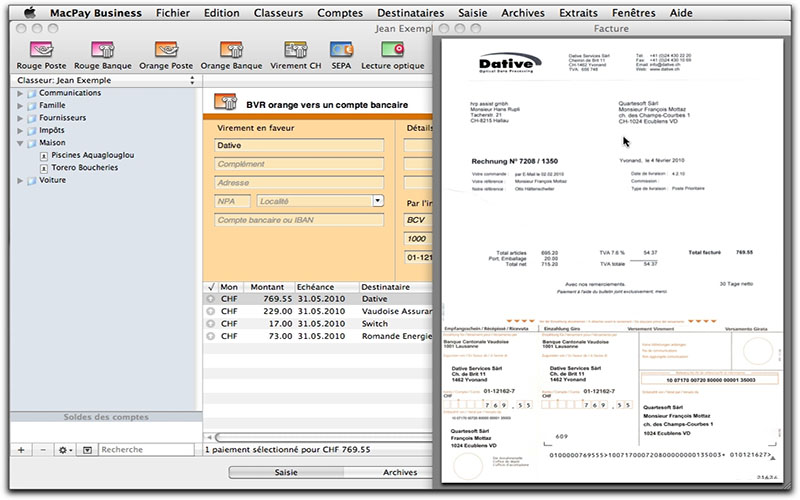Click the horizontal scrollbar under payment list
The image size is (800, 500).
(321, 437)
